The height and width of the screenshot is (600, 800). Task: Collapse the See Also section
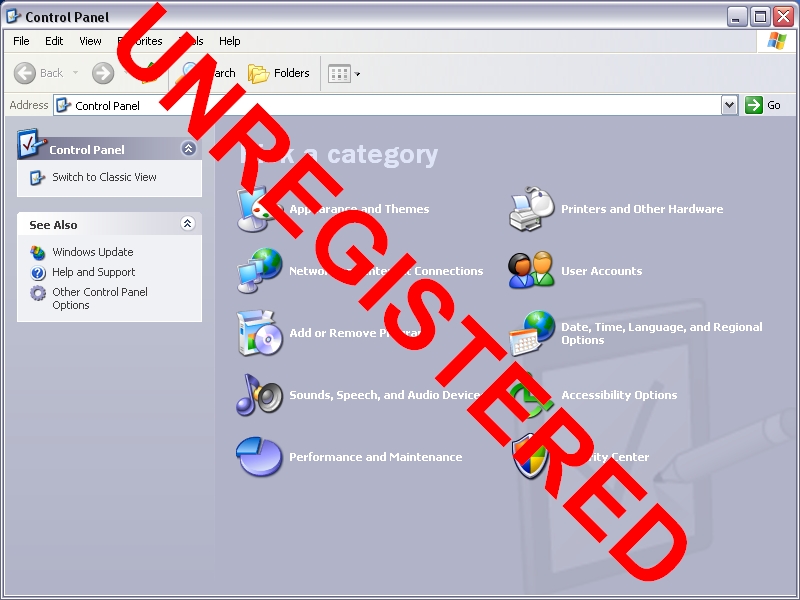188,223
